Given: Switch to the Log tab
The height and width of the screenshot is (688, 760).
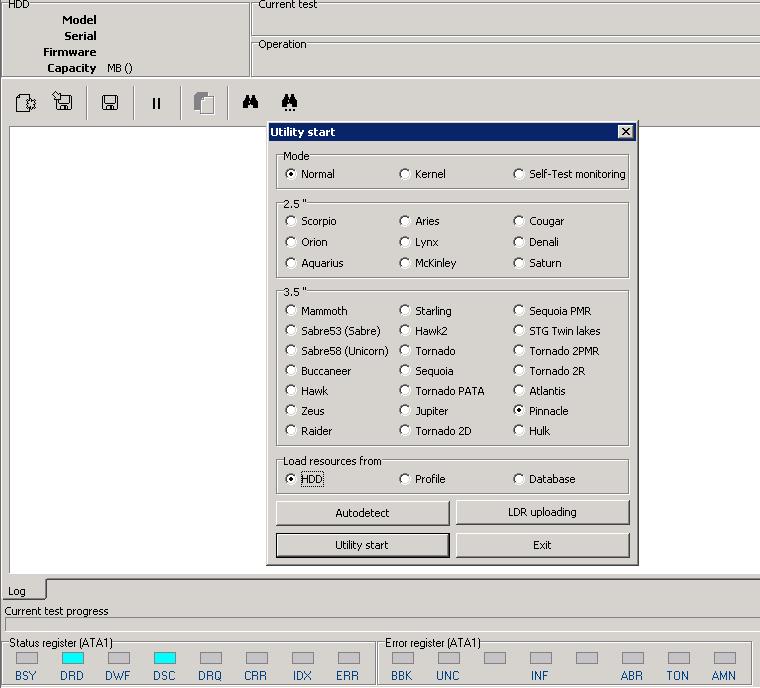Looking at the screenshot, I should pyautogui.click(x=17, y=591).
